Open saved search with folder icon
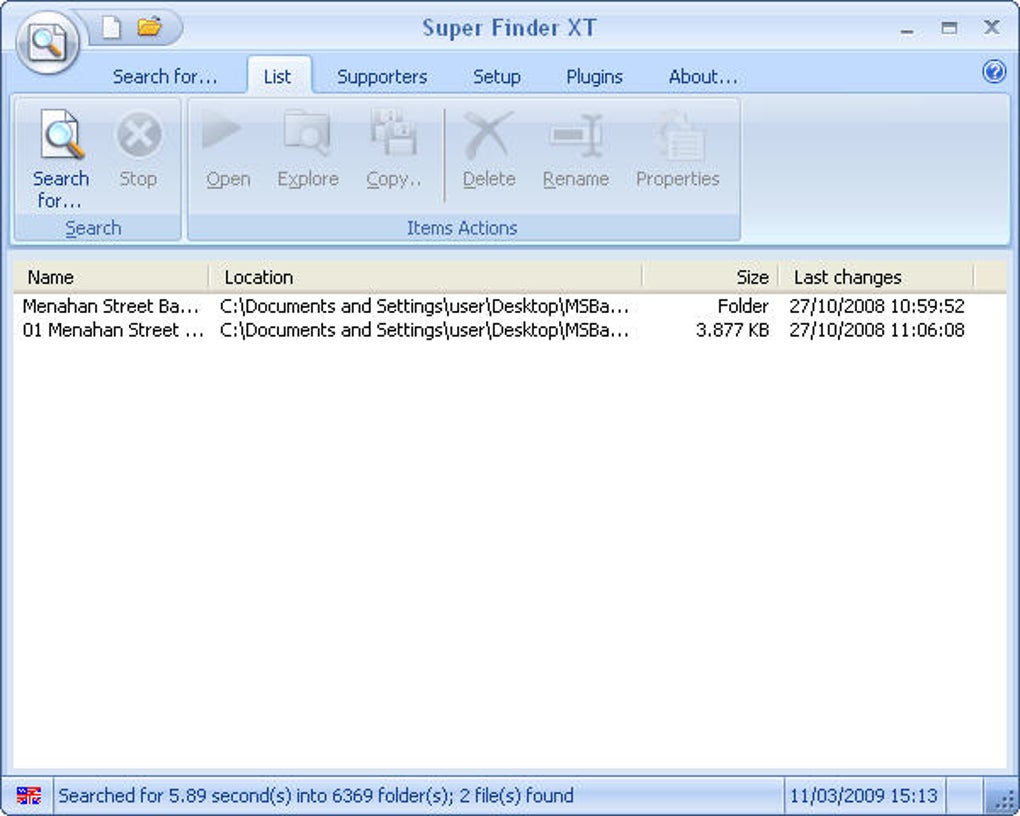The width and height of the screenshot is (1020, 816). click(x=149, y=27)
